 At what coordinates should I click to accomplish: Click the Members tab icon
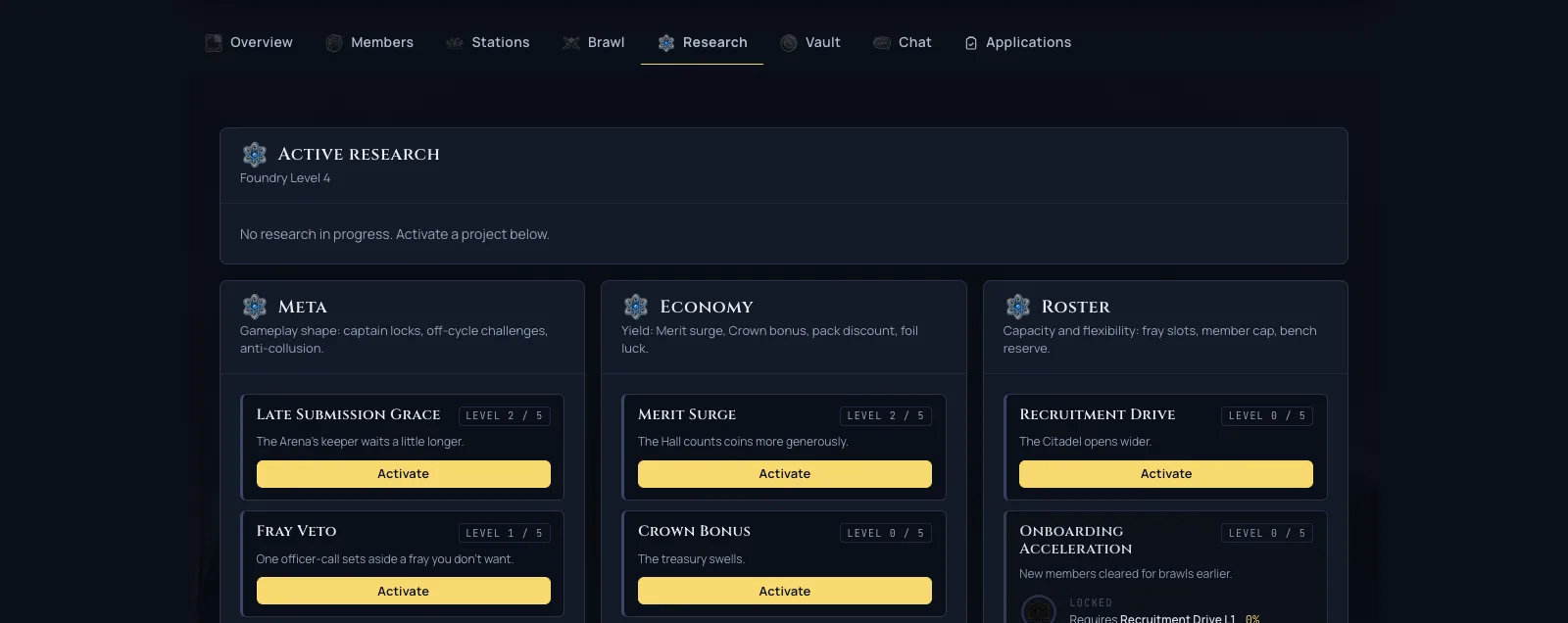(x=334, y=43)
